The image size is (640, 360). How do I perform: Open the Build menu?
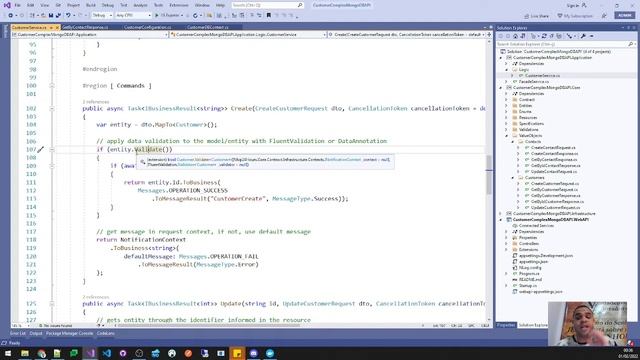[91, 5]
